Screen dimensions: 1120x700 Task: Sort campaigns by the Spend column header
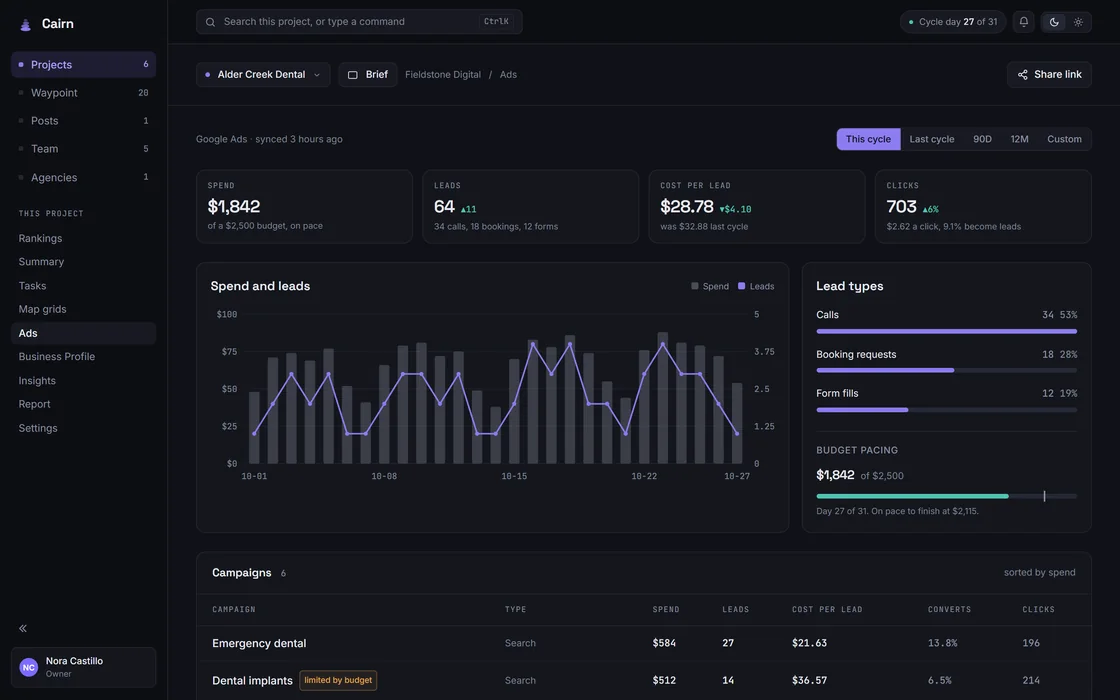tap(666, 610)
